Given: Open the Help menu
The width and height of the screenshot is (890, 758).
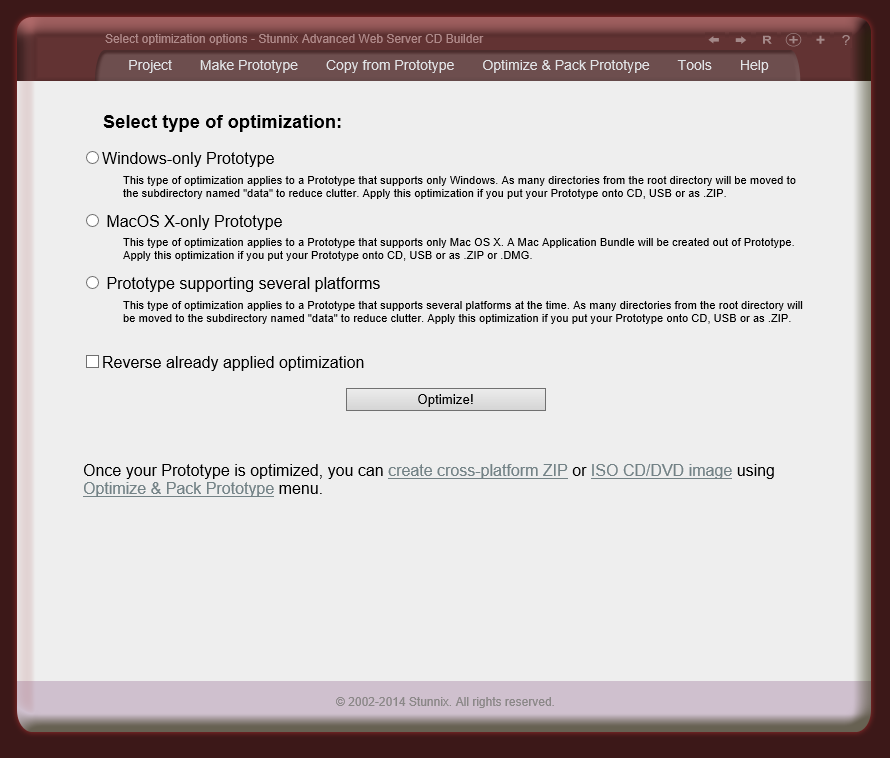Looking at the screenshot, I should [x=753, y=65].
